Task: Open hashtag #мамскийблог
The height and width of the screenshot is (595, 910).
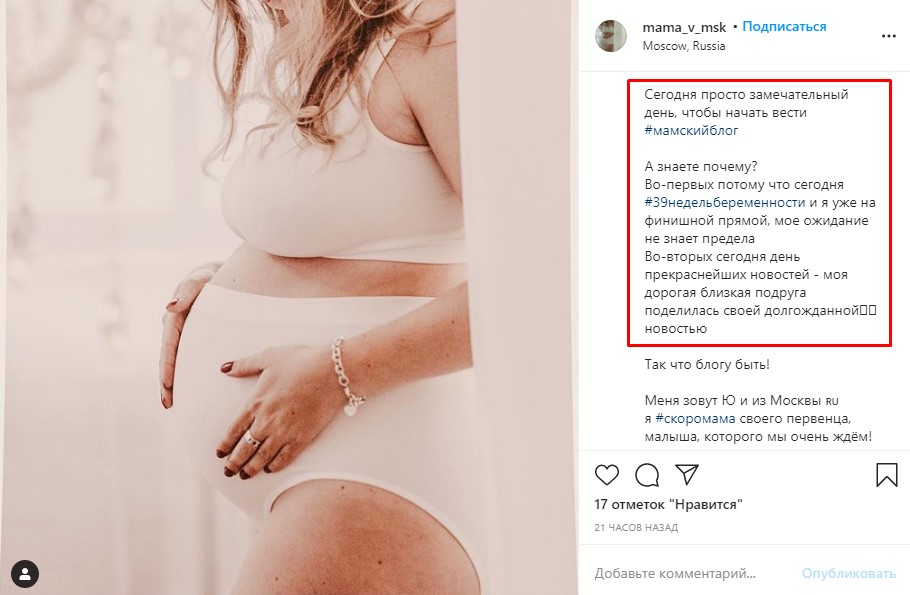Action: (692, 131)
